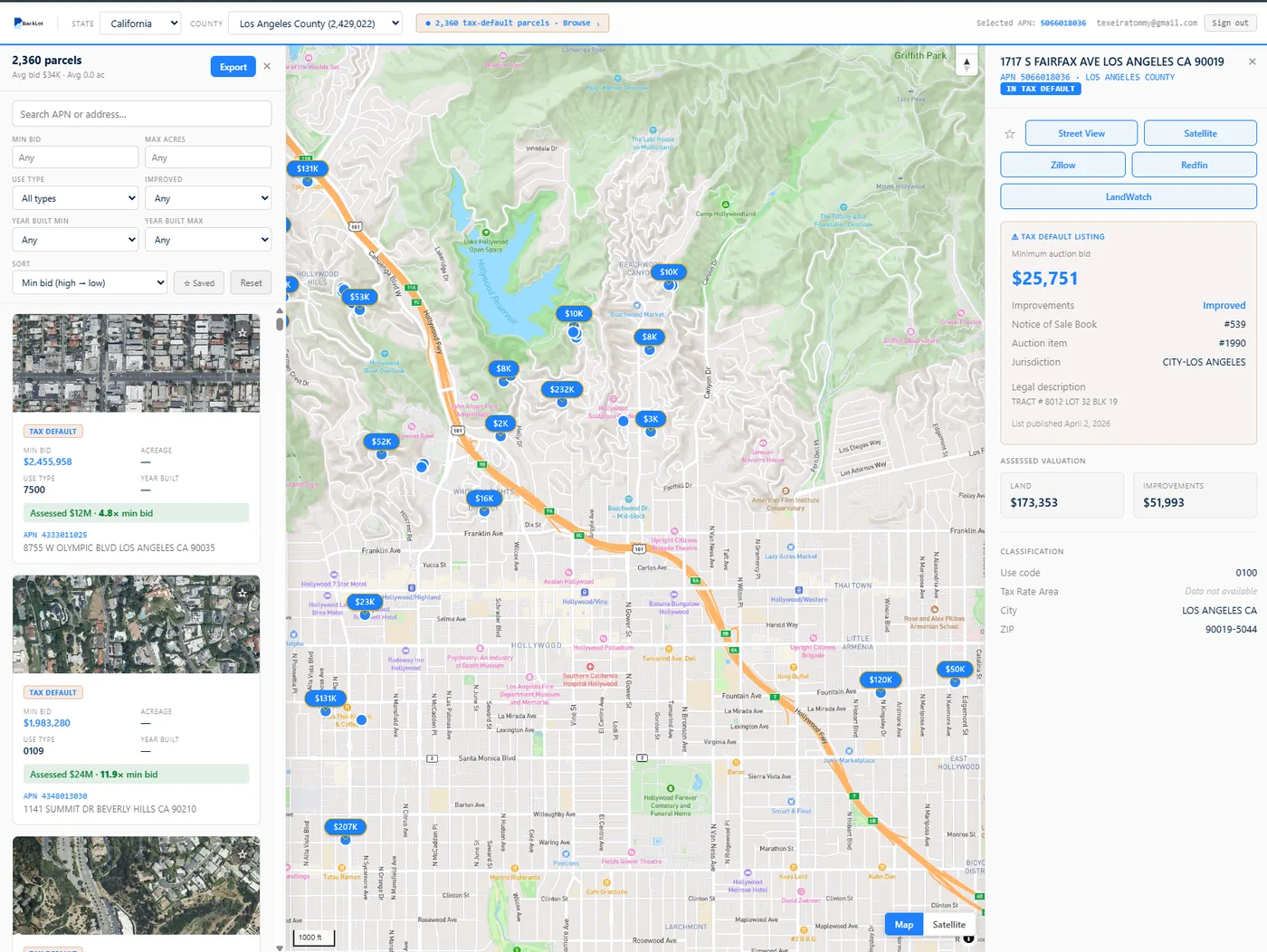Export the parcel list
Screen dimensions: 1267x952
pos(233,66)
